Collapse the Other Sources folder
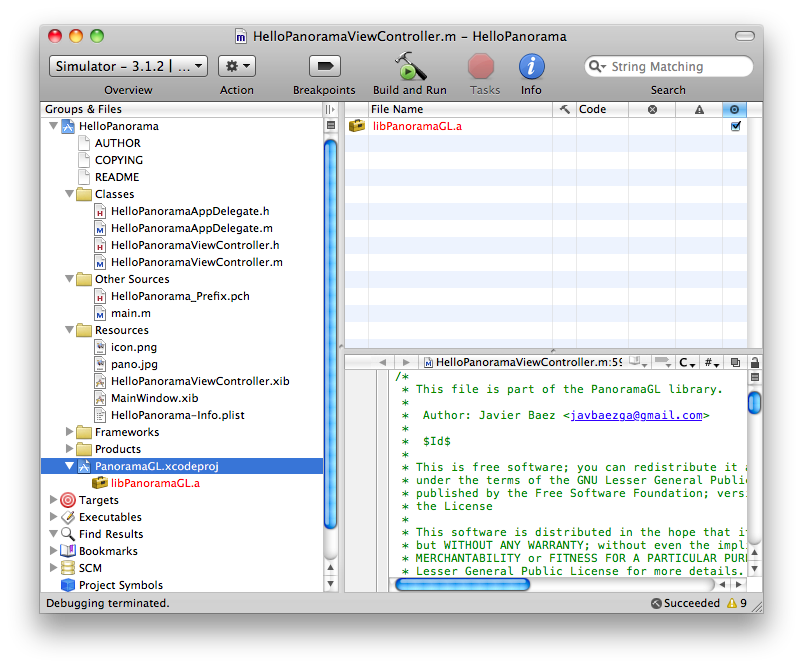The image size is (803, 668). [x=69, y=279]
